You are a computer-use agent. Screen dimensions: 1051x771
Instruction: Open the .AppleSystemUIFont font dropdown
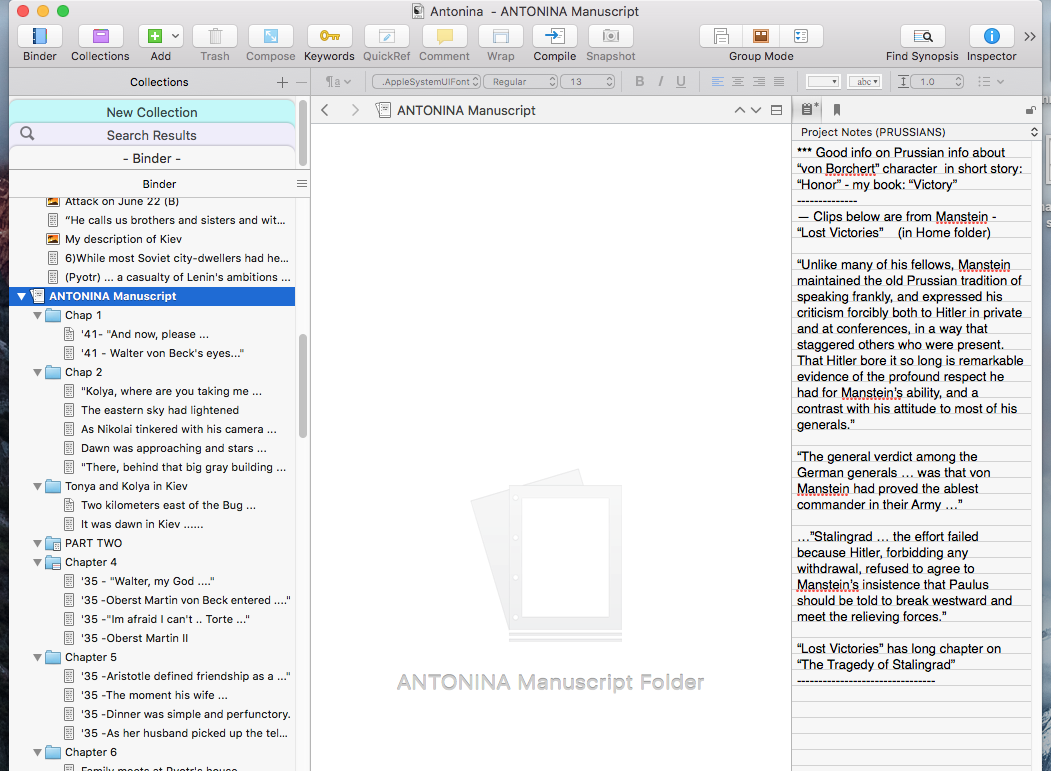pos(426,82)
